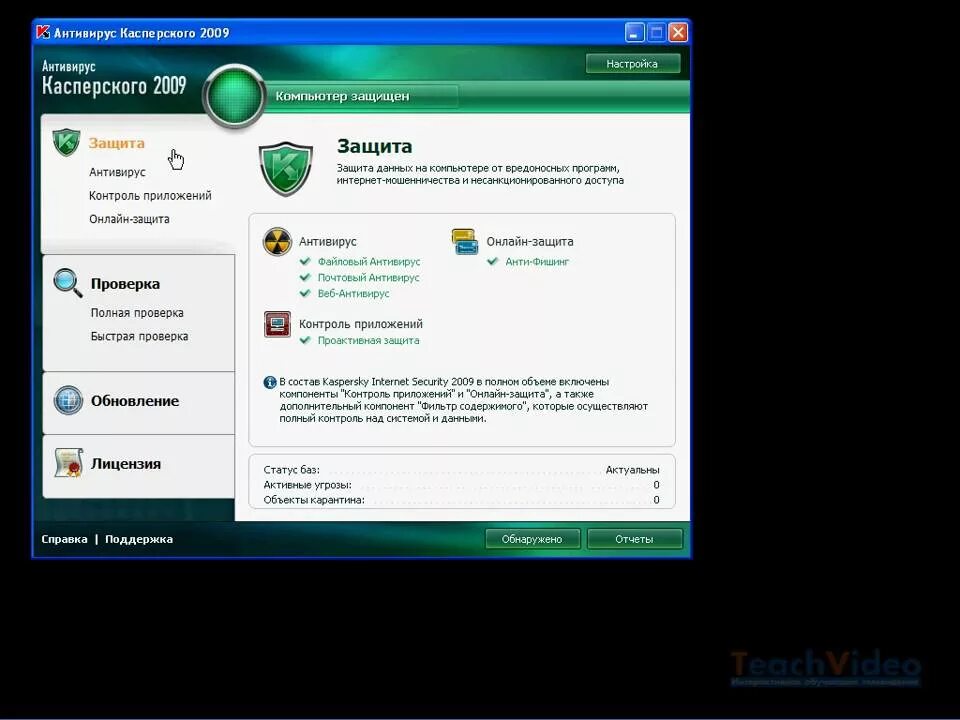Open Почтовый Антивирус component link
The height and width of the screenshot is (720, 960).
click(369, 277)
